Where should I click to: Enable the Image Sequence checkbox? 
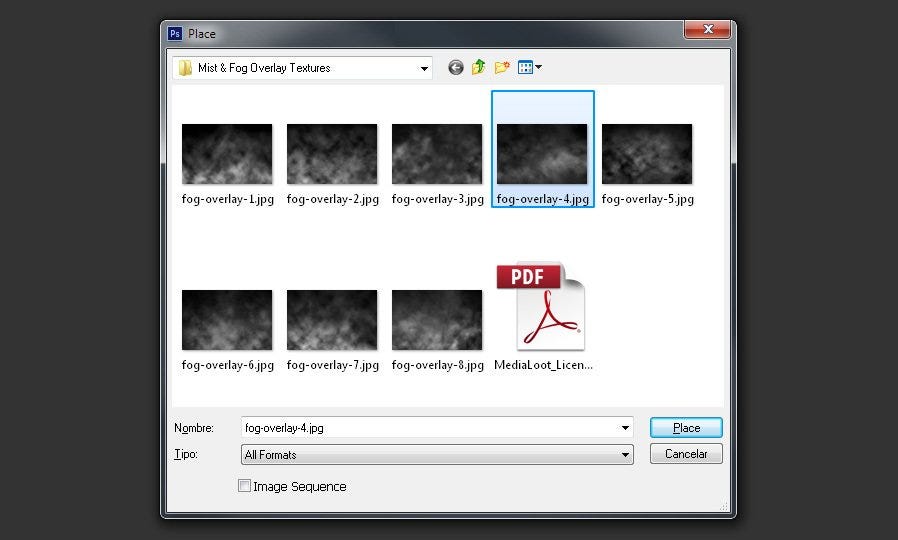coord(245,486)
